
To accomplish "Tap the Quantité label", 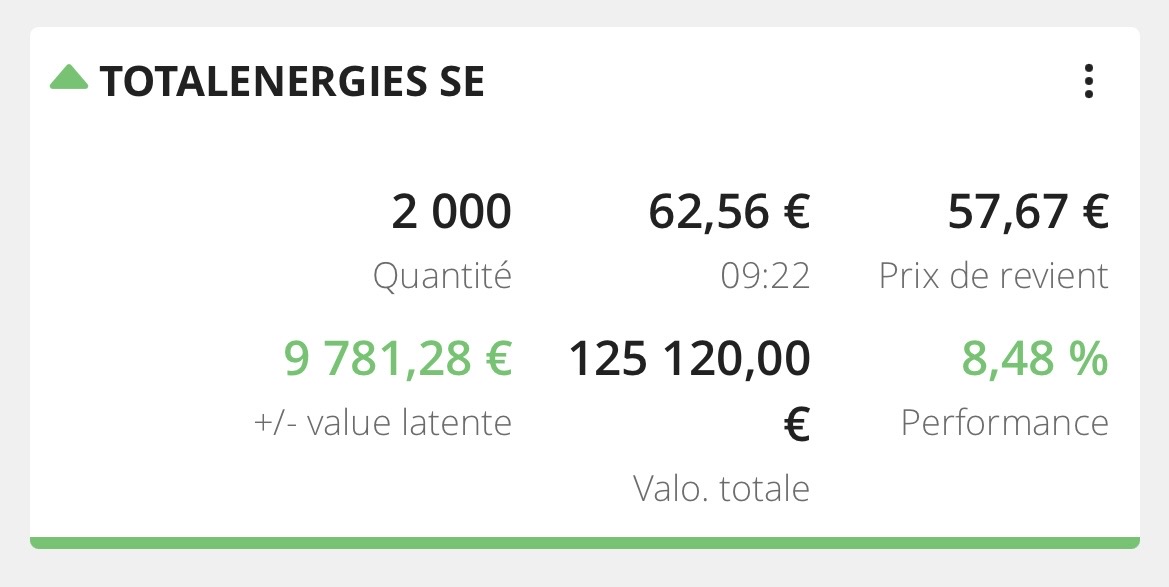I will [442, 276].
